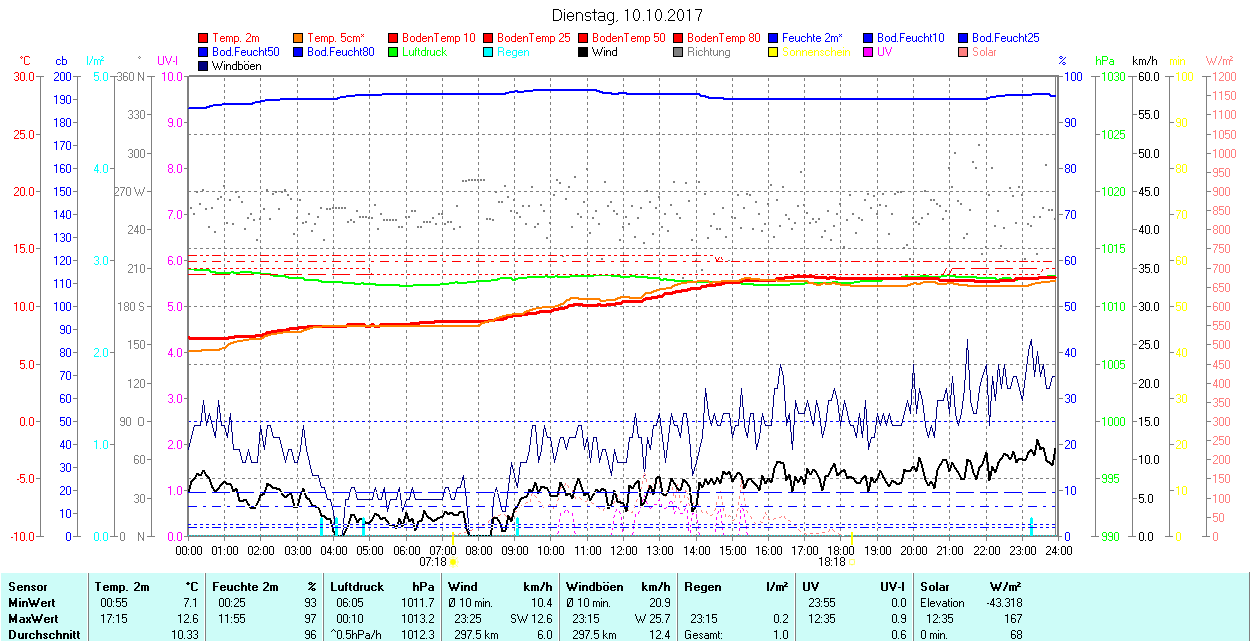Click the pressure trend '^0.5hPa/h'
The width and height of the screenshot is (1250, 641).
356,635
